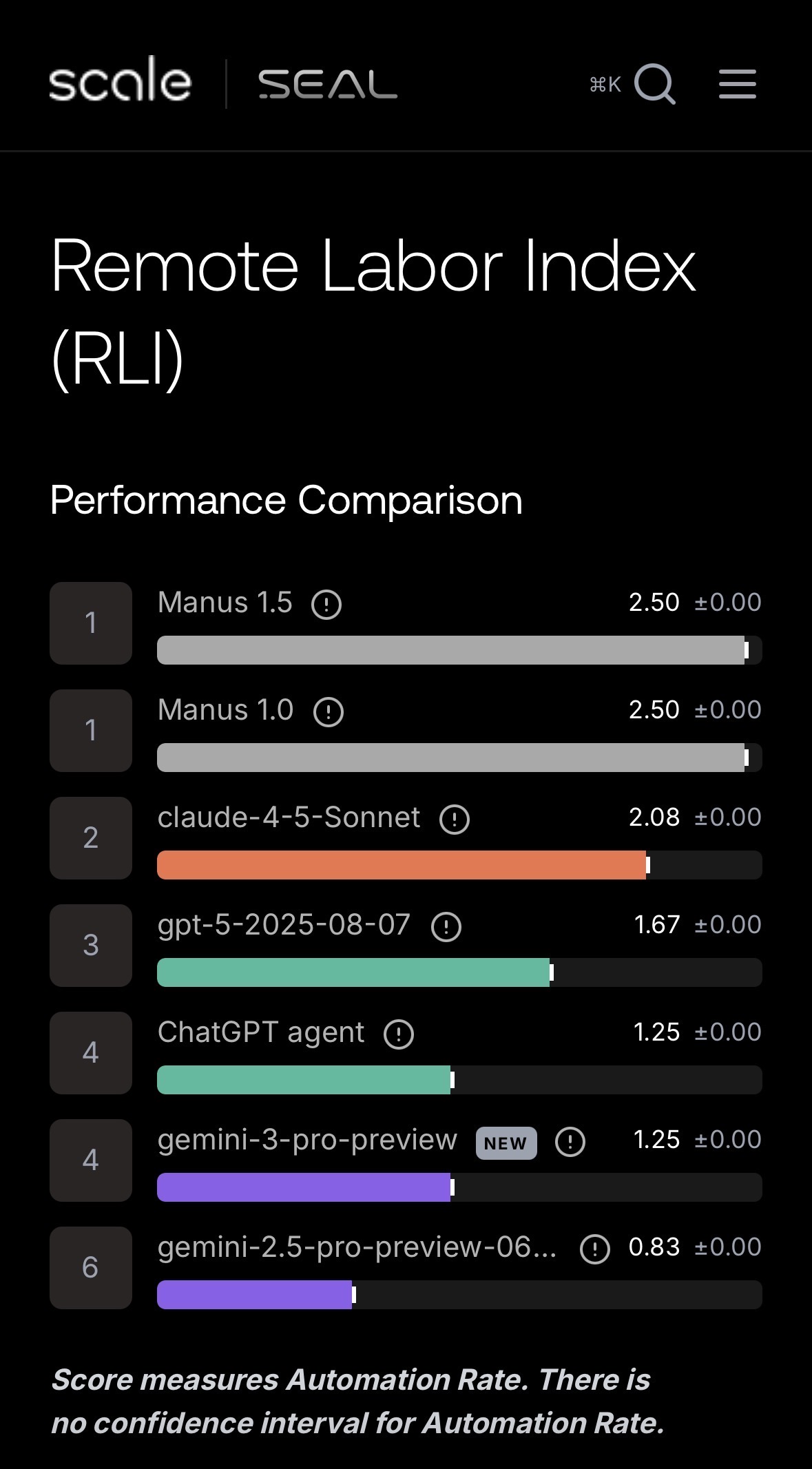View ChatGPT agent info icon

pyautogui.click(x=399, y=1034)
